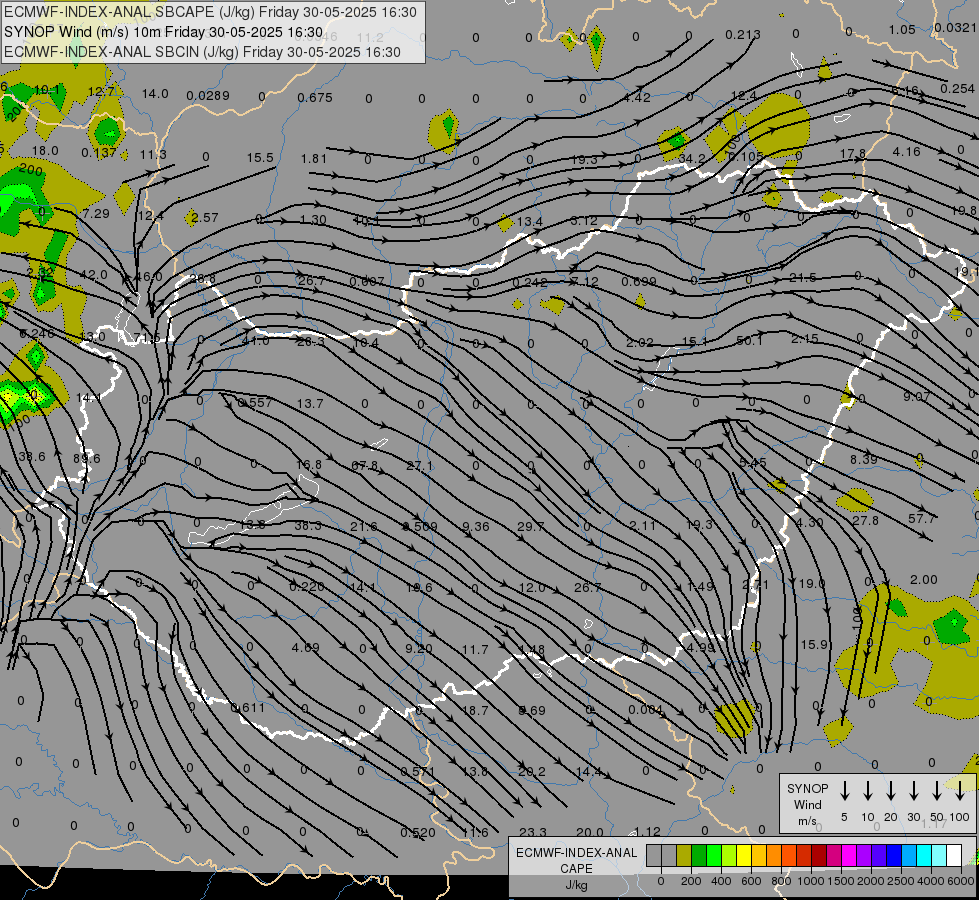Click the map value 13.4
This screenshot has height=900, width=979.
(529, 221)
